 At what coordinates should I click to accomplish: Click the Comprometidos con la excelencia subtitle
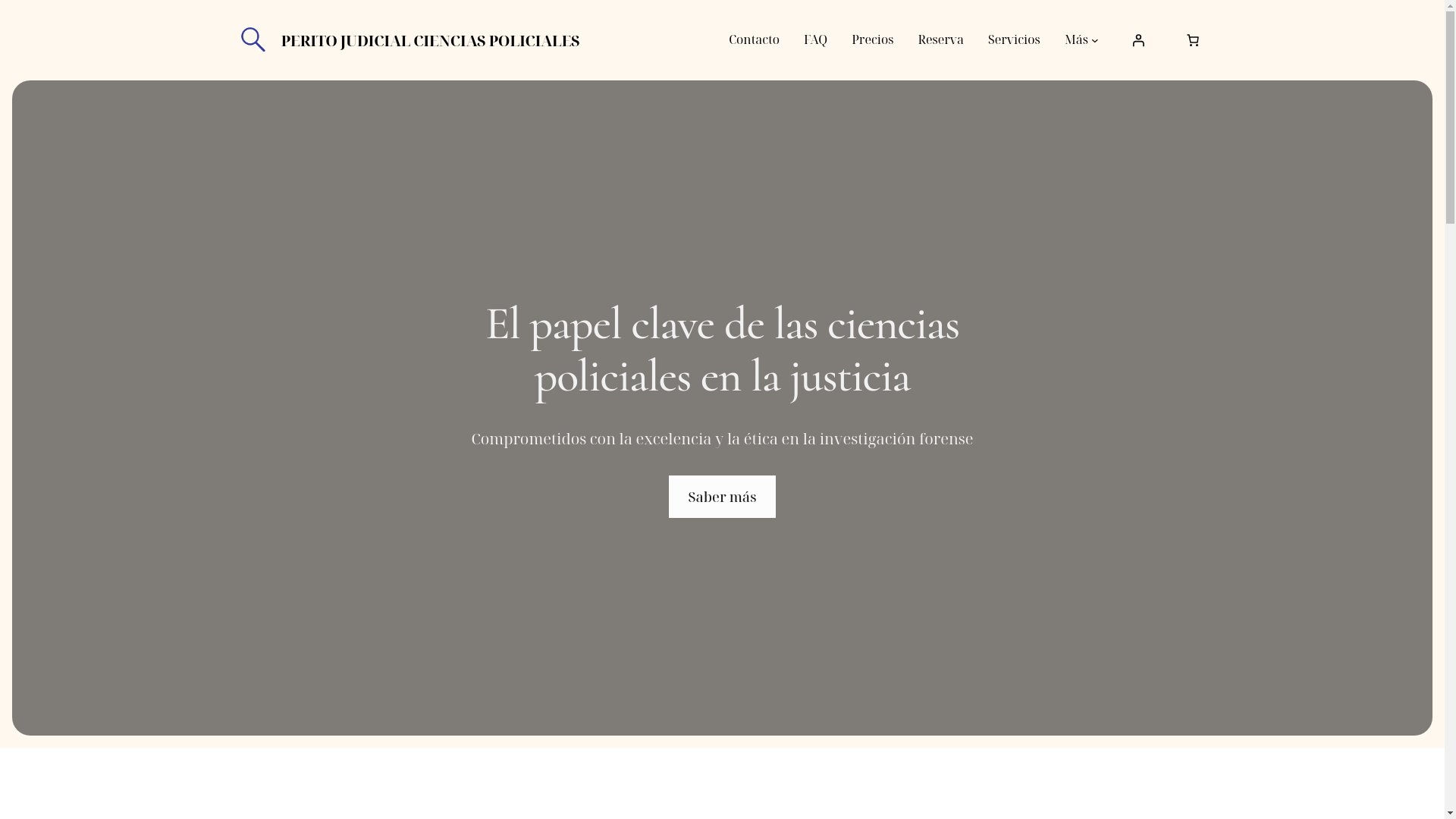coord(722,439)
